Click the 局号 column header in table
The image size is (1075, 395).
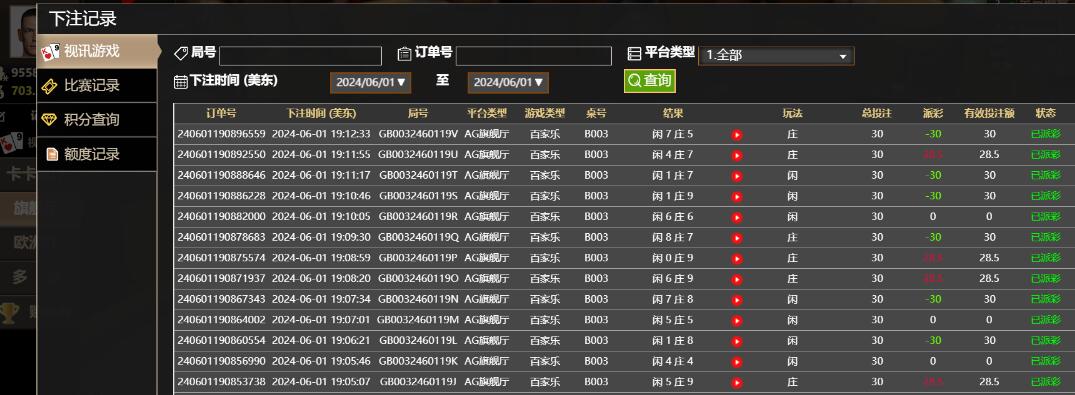coord(418,113)
